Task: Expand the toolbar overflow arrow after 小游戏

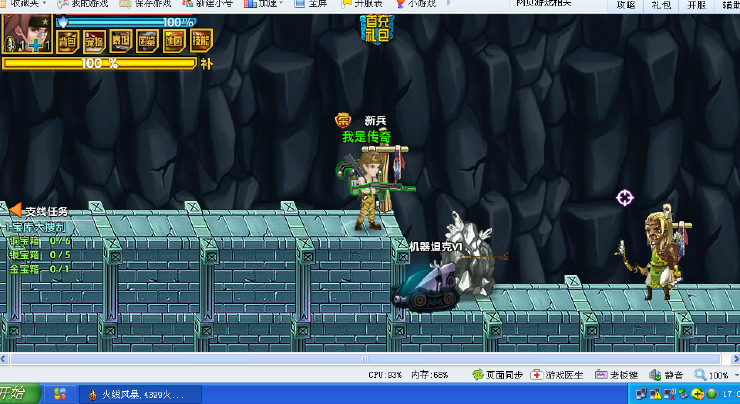Action: pos(448,3)
